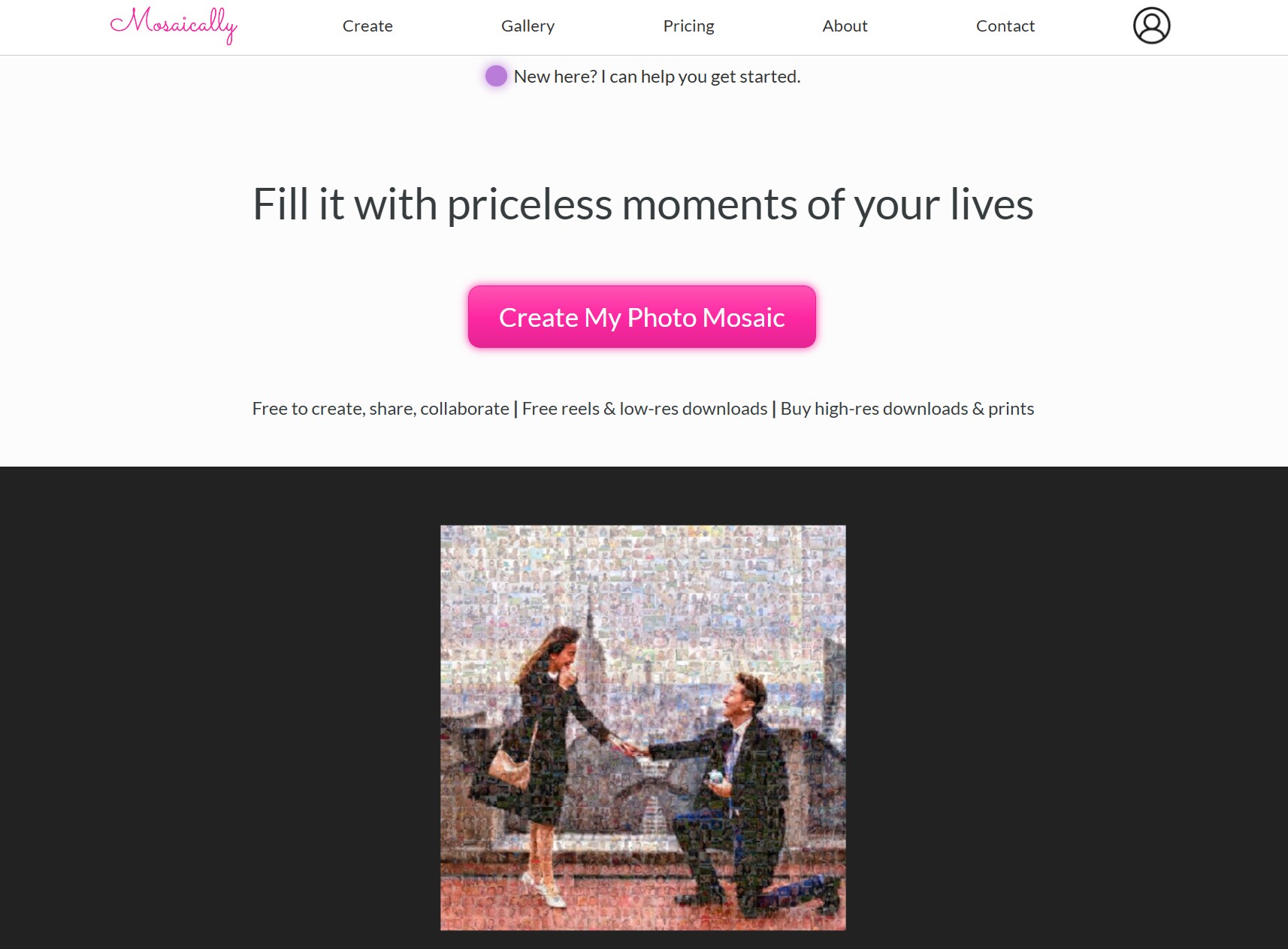Click "New here? I can help you get started"
The height and width of the screenshot is (949, 1288).
pyautogui.click(x=657, y=77)
